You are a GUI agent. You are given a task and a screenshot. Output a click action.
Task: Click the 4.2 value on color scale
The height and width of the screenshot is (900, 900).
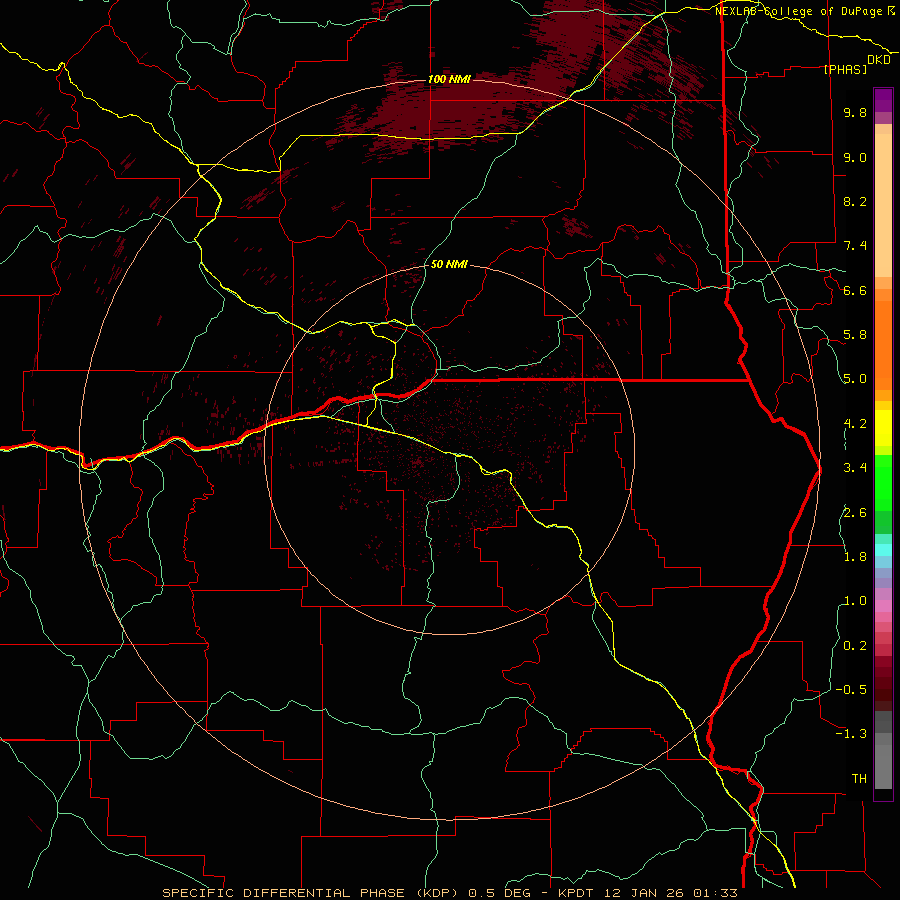coord(855,424)
